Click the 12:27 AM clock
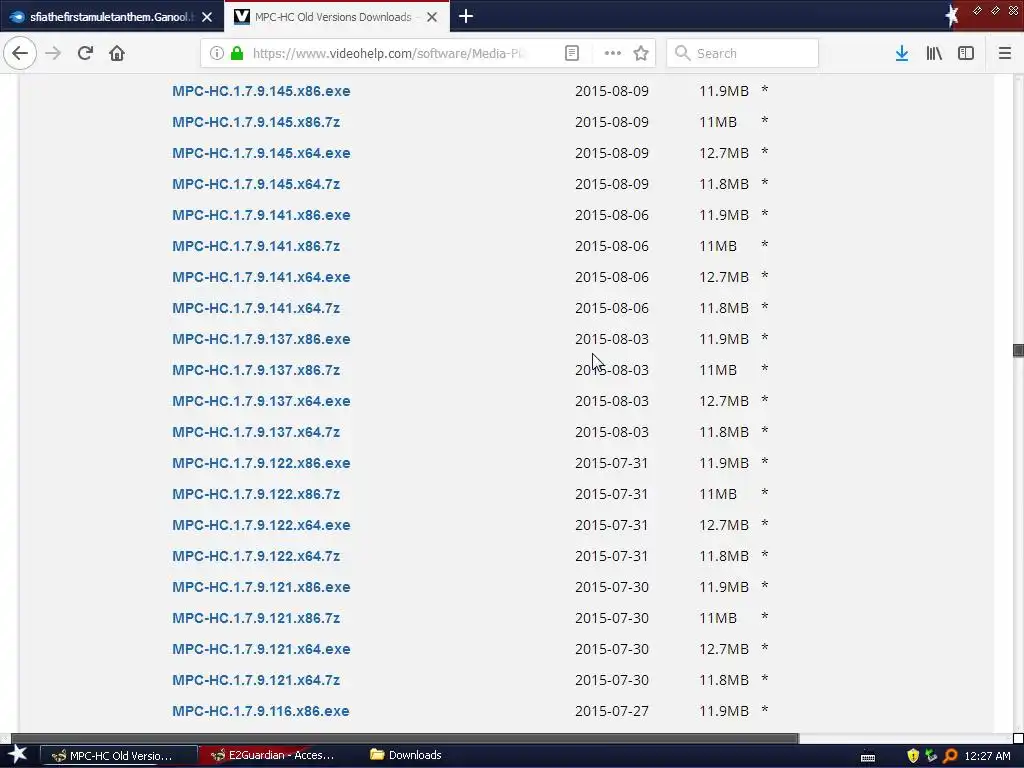Screen dimensions: 1024x768 (x=987, y=756)
